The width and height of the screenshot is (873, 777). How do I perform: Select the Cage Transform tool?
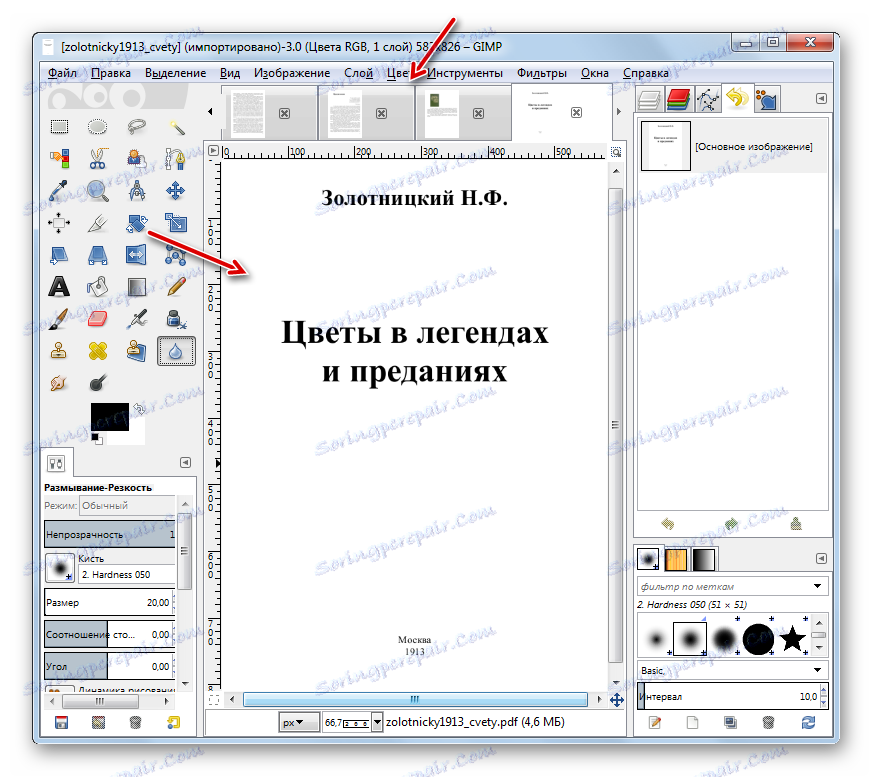click(176, 255)
